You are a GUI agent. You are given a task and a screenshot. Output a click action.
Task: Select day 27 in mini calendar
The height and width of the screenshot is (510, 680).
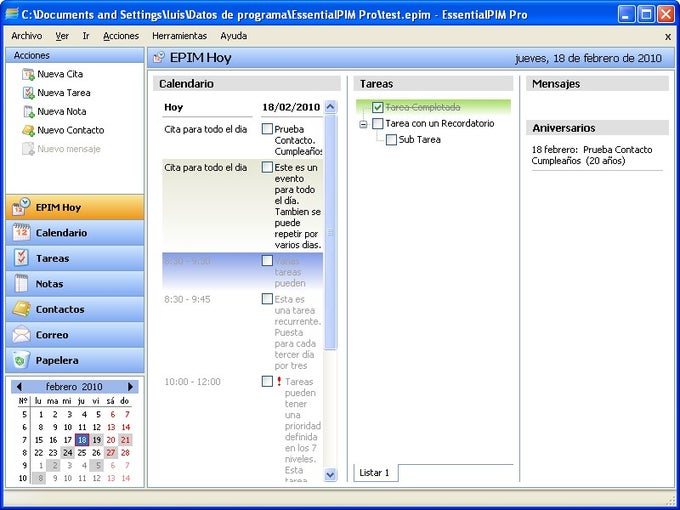click(111, 453)
